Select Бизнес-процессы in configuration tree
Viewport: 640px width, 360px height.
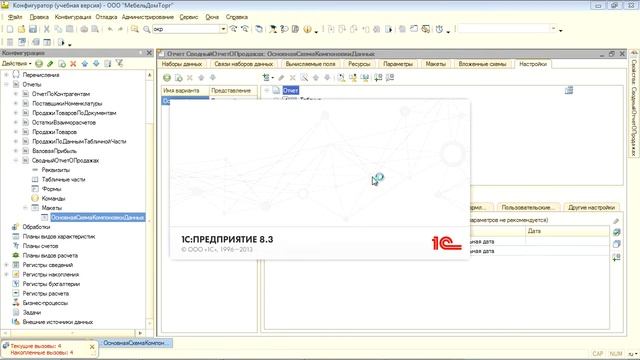(45, 303)
